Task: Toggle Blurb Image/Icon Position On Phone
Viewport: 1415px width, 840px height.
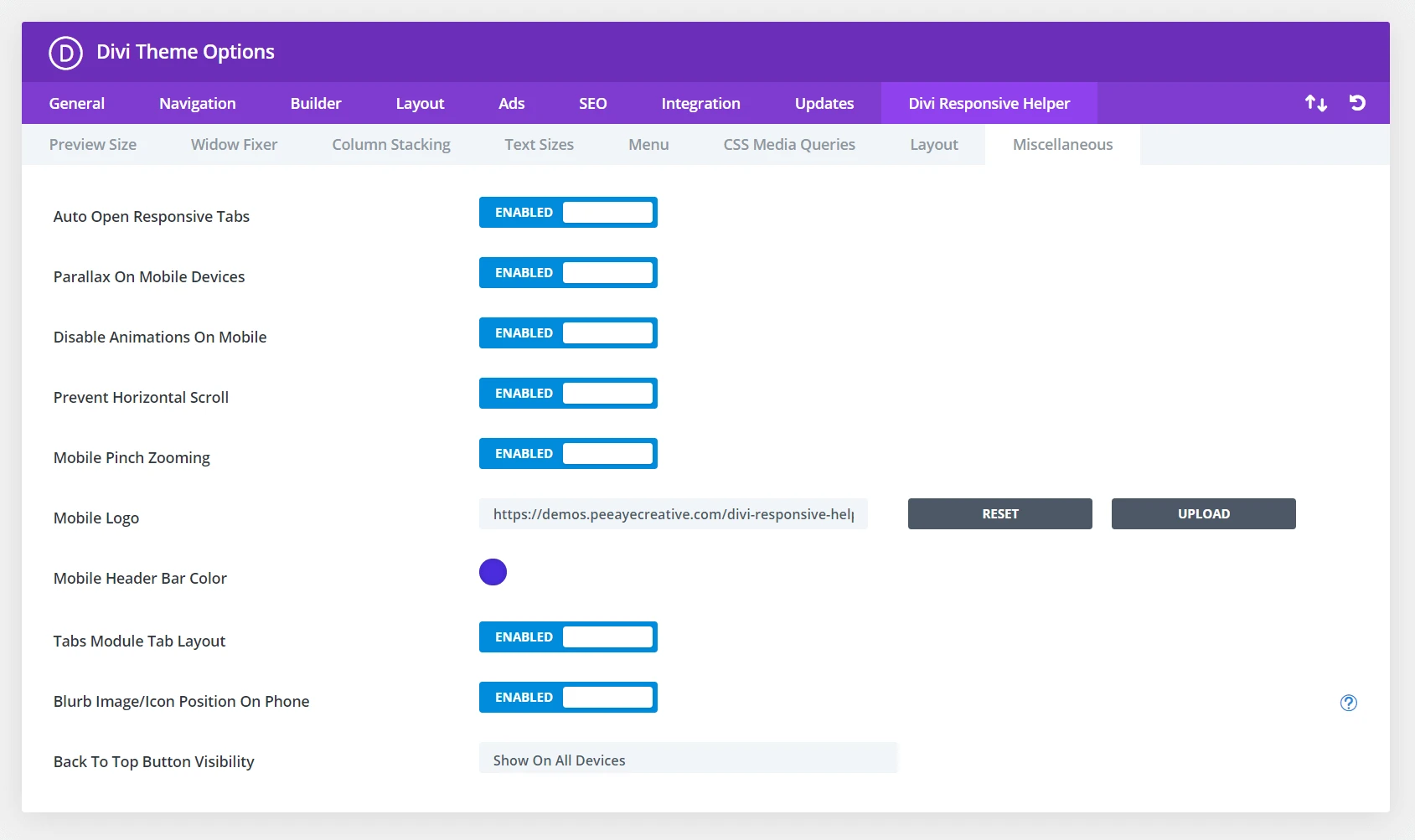Action: (568, 698)
